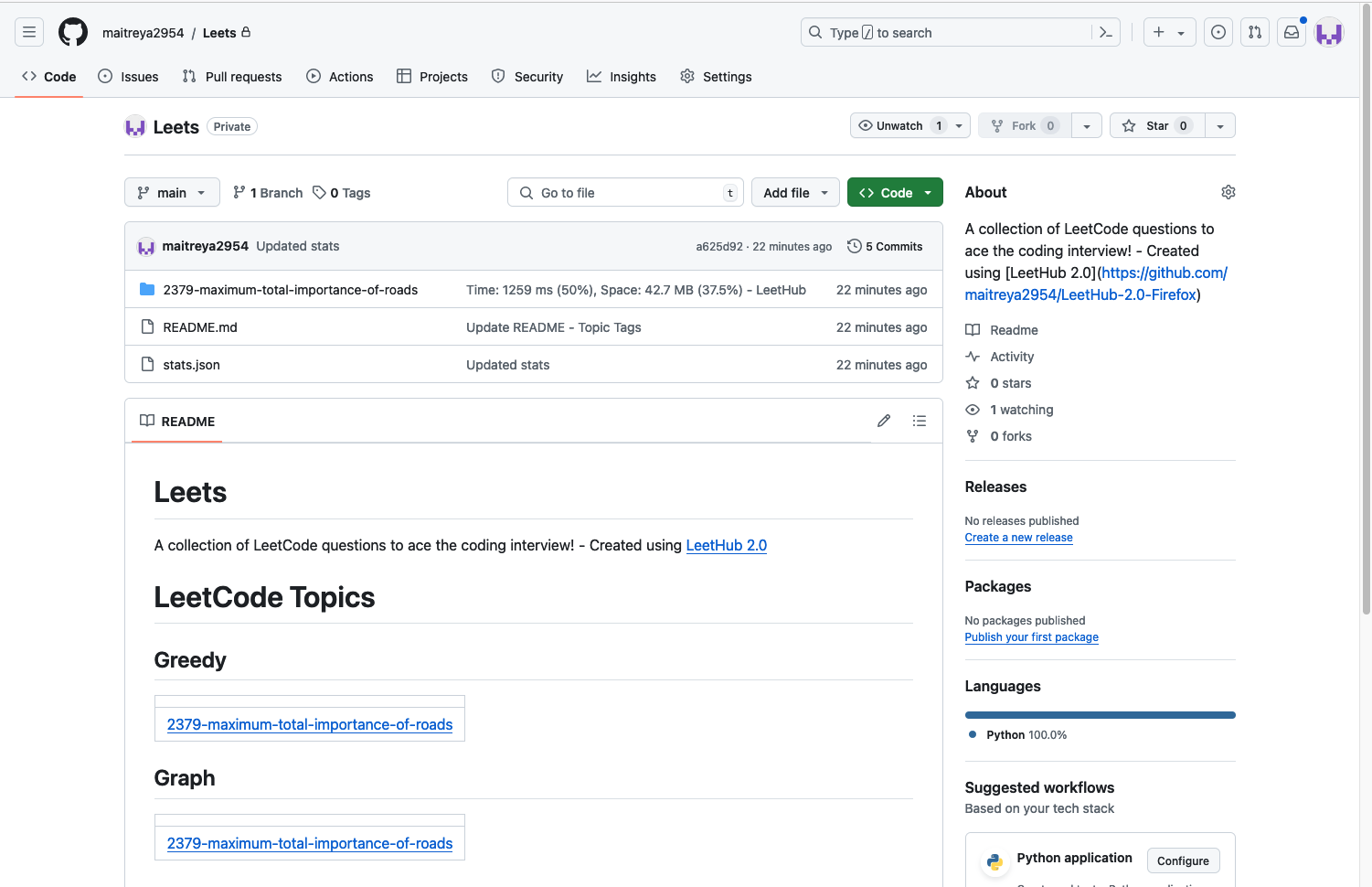Click the eye icon beside 1 watching
The image size is (1372, 887).
tap(973, 410)
